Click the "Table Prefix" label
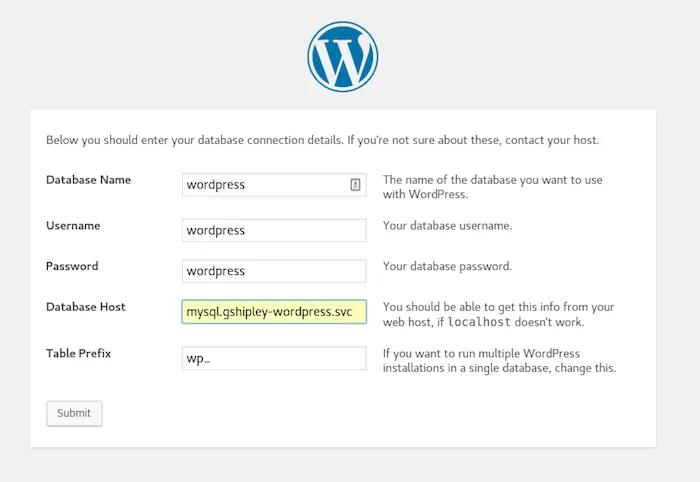The width and height of the screenshot is (700, 482). [x=79, y=353]
